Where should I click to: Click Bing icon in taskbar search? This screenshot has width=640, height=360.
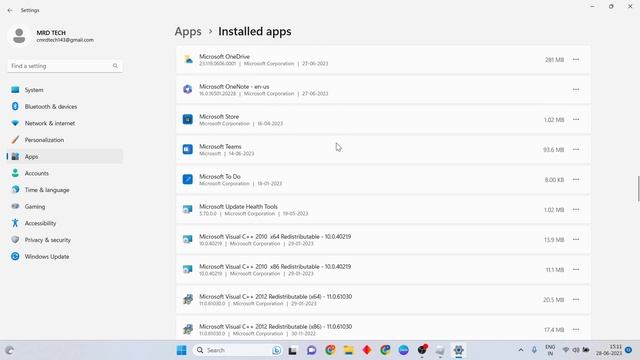(x=276, y=350)
